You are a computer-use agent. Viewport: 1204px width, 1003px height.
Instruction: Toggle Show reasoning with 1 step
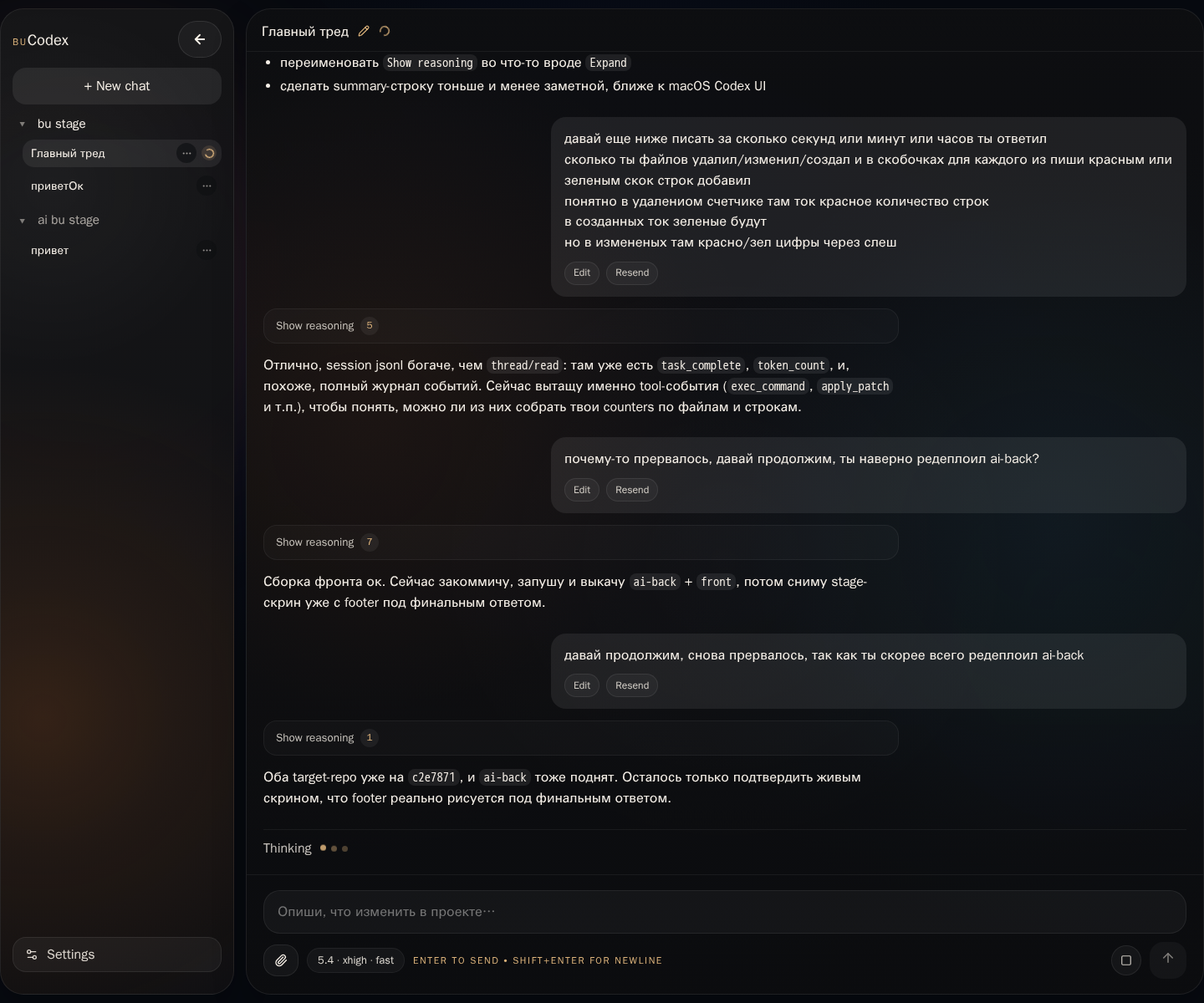315,738
